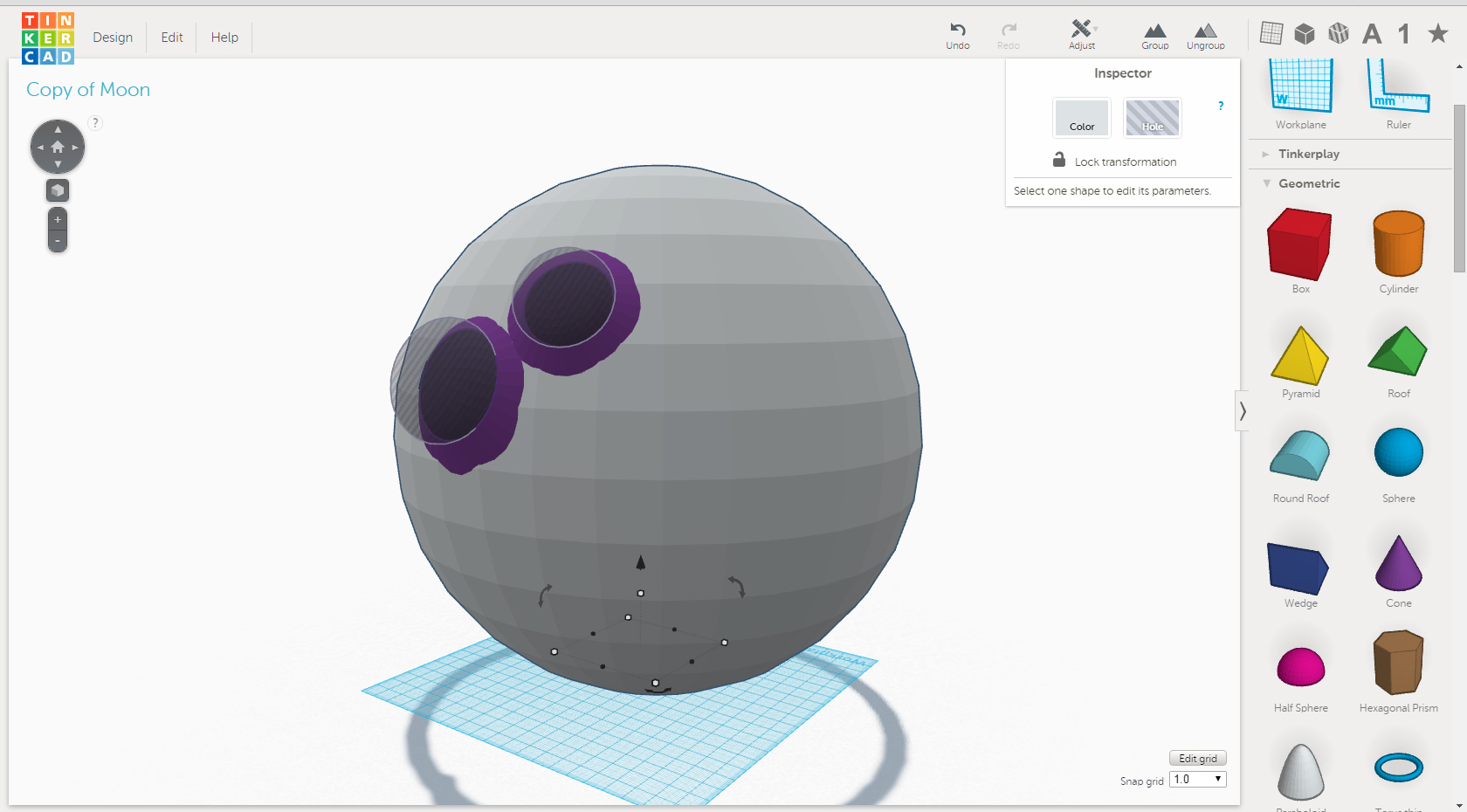Open the Edit menu
The height and width of the screenshot is (812, 1467).
point(172,38)
